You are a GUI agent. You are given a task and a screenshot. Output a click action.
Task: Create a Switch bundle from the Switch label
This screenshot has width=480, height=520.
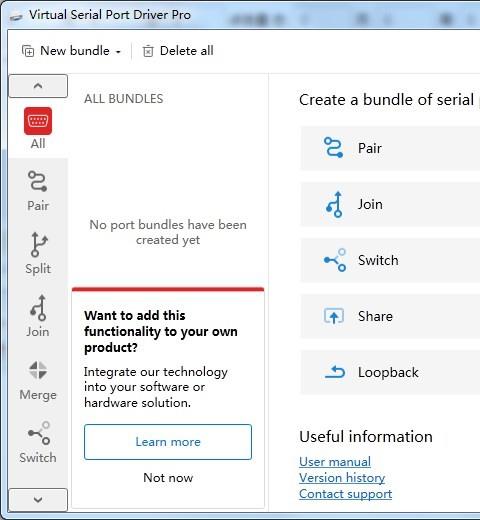pyautogui.click(x=378, y=260)
